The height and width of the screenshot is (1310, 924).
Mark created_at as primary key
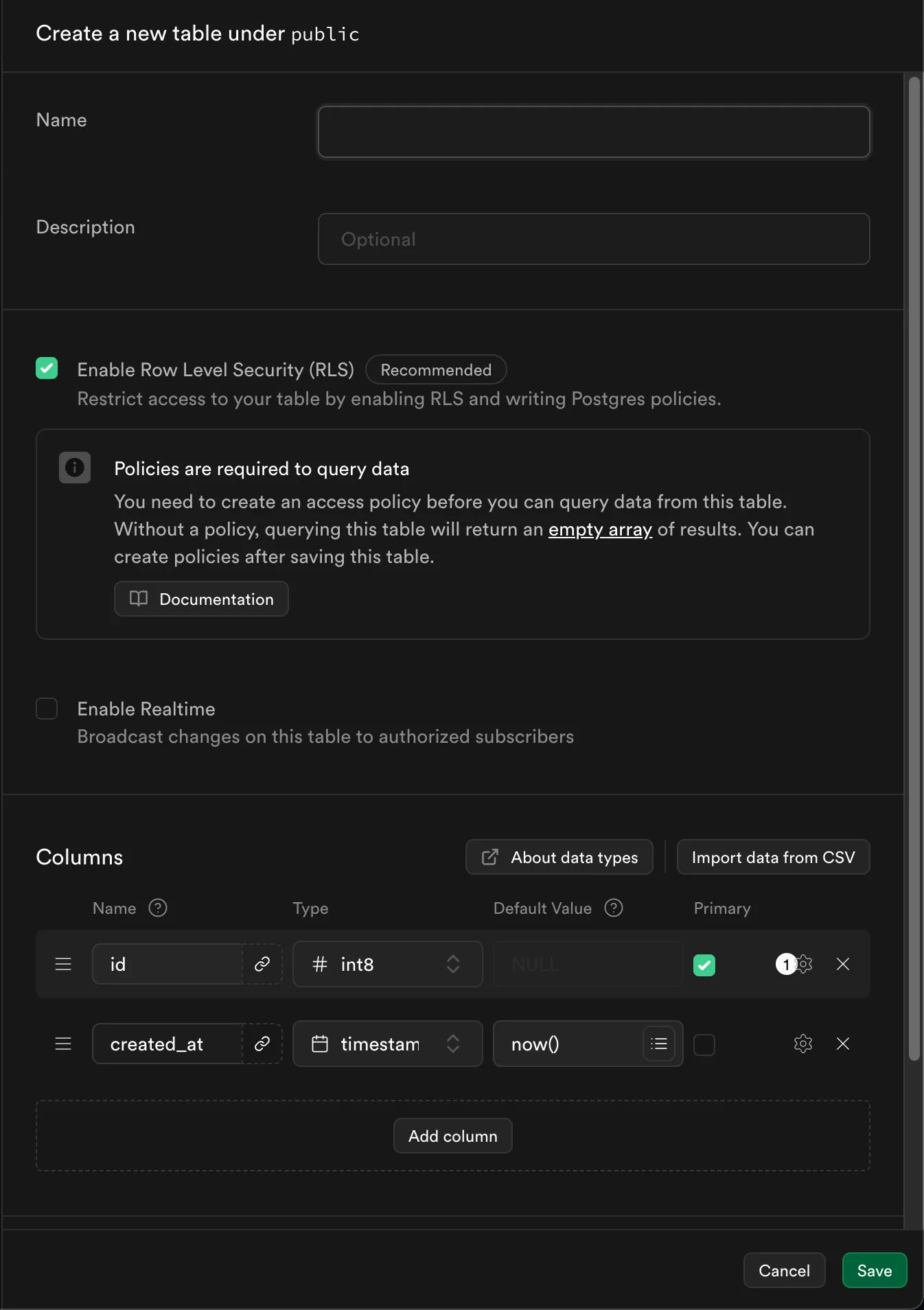point(704,1044)
